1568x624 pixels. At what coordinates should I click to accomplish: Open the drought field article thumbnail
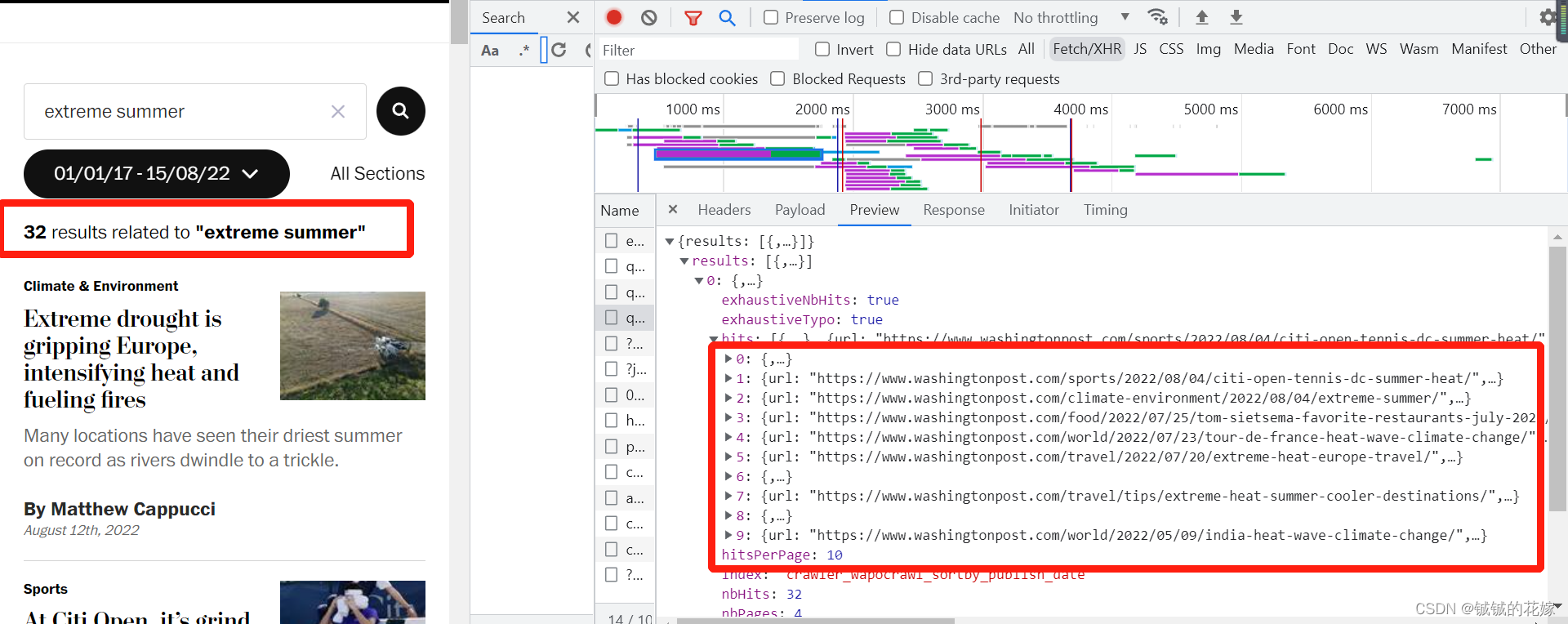[353, 345]
